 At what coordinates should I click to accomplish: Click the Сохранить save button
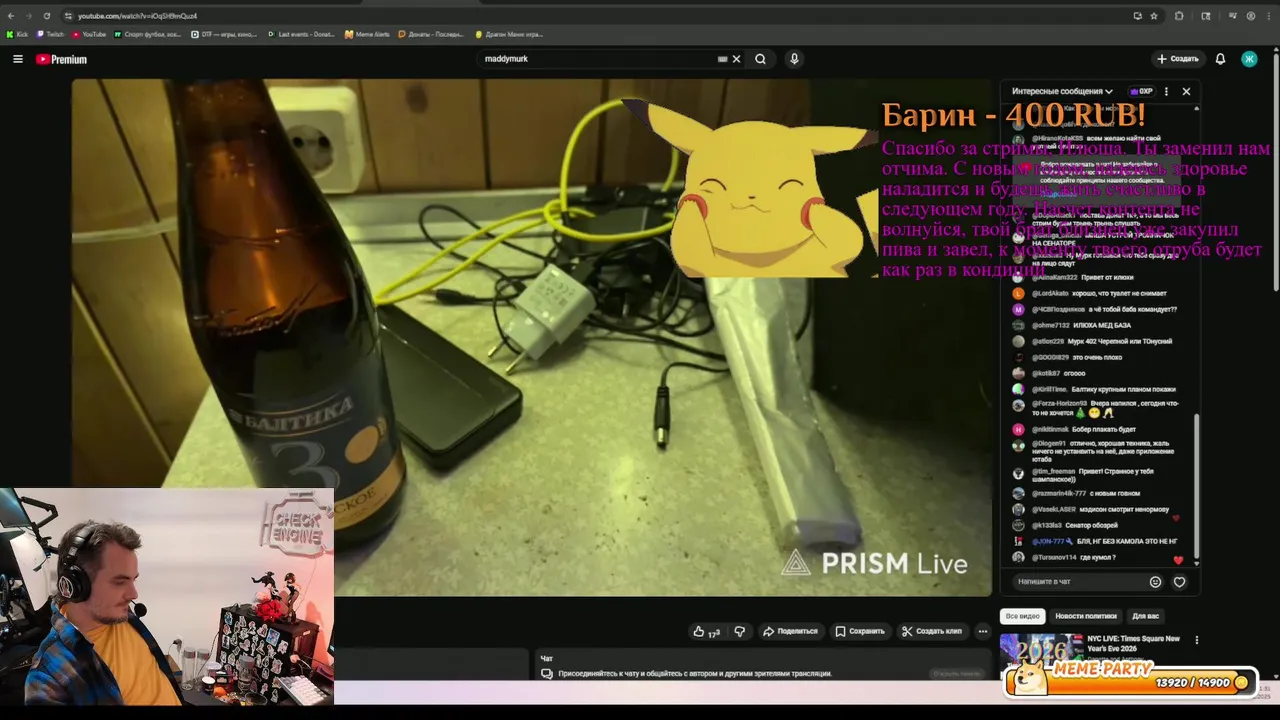tap(860, 631)
